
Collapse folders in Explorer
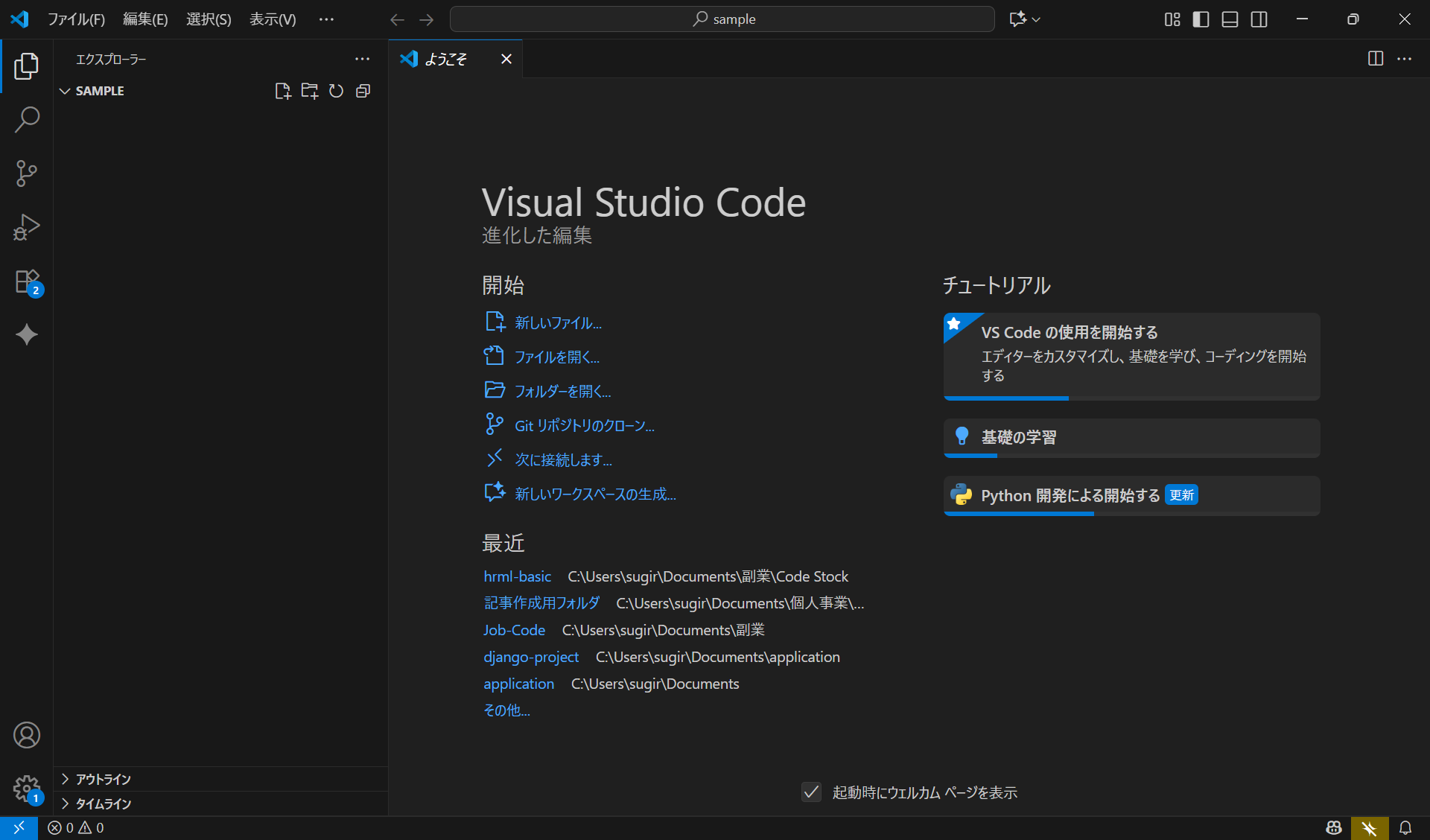point(363,91)
